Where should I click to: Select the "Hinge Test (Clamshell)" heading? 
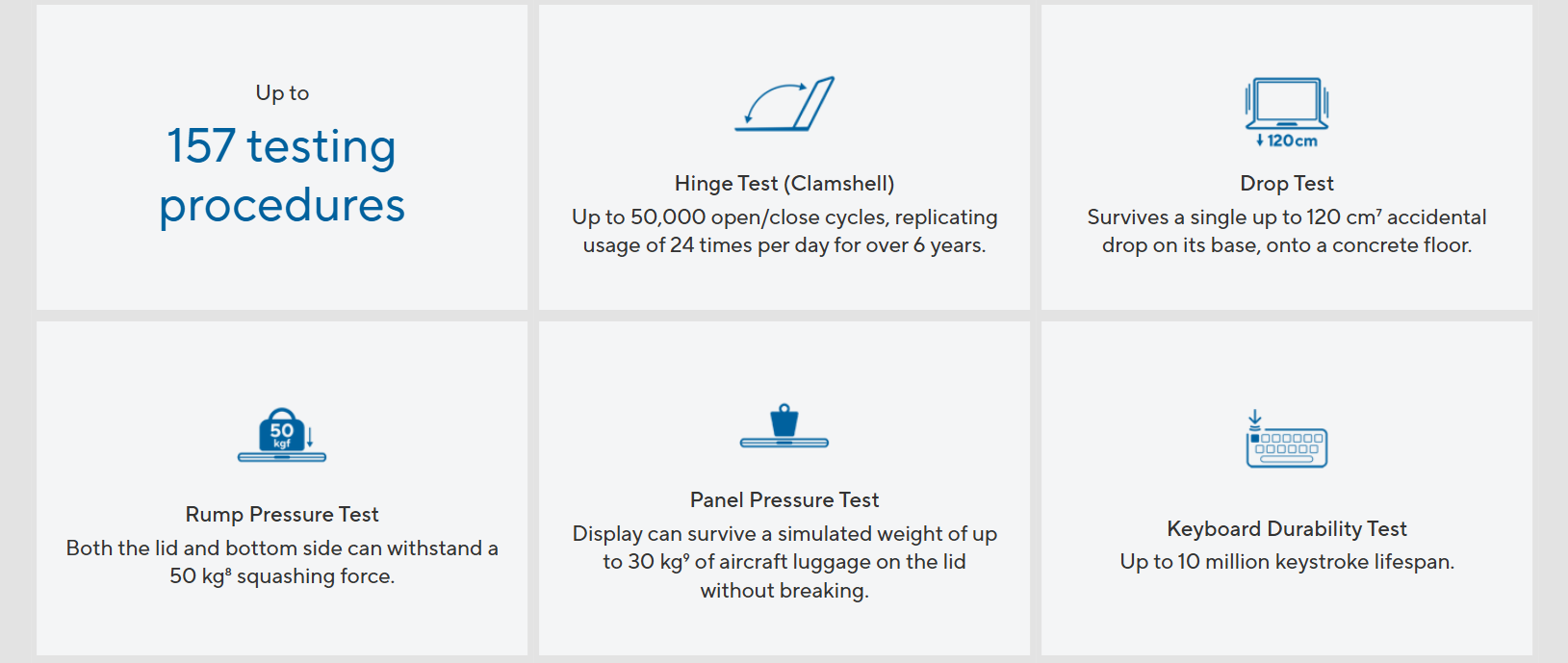[x=784, y=184]
